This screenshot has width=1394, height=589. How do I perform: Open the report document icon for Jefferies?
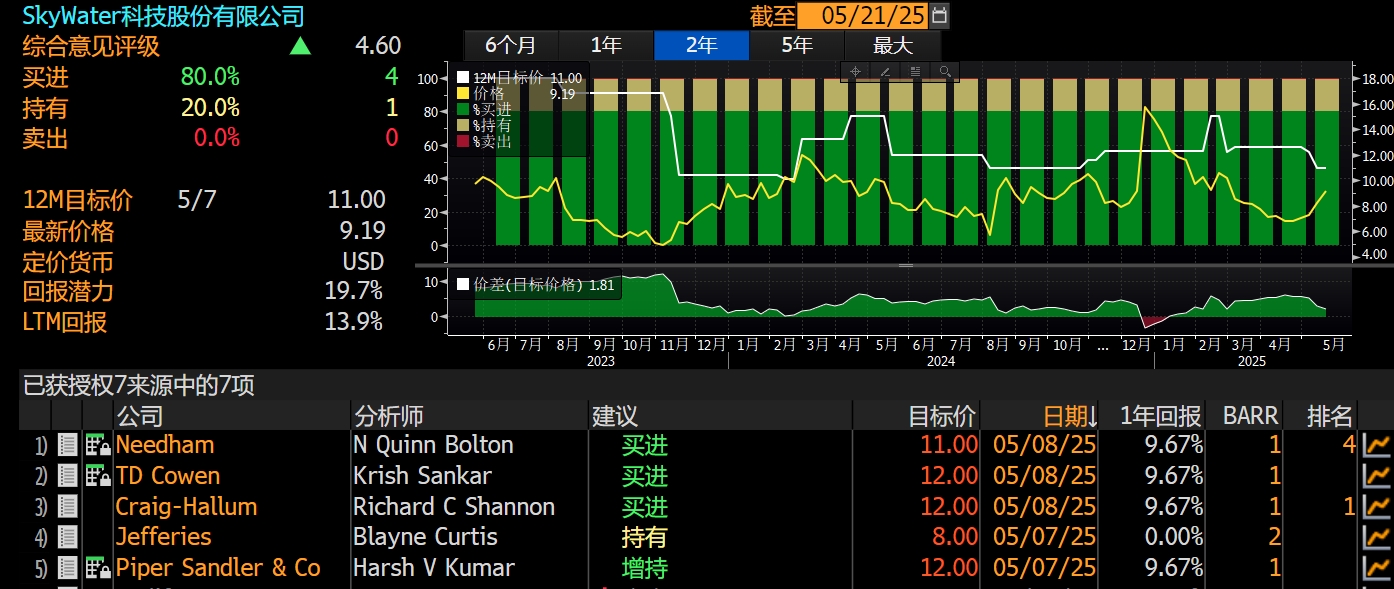click(x=67, y=537)
